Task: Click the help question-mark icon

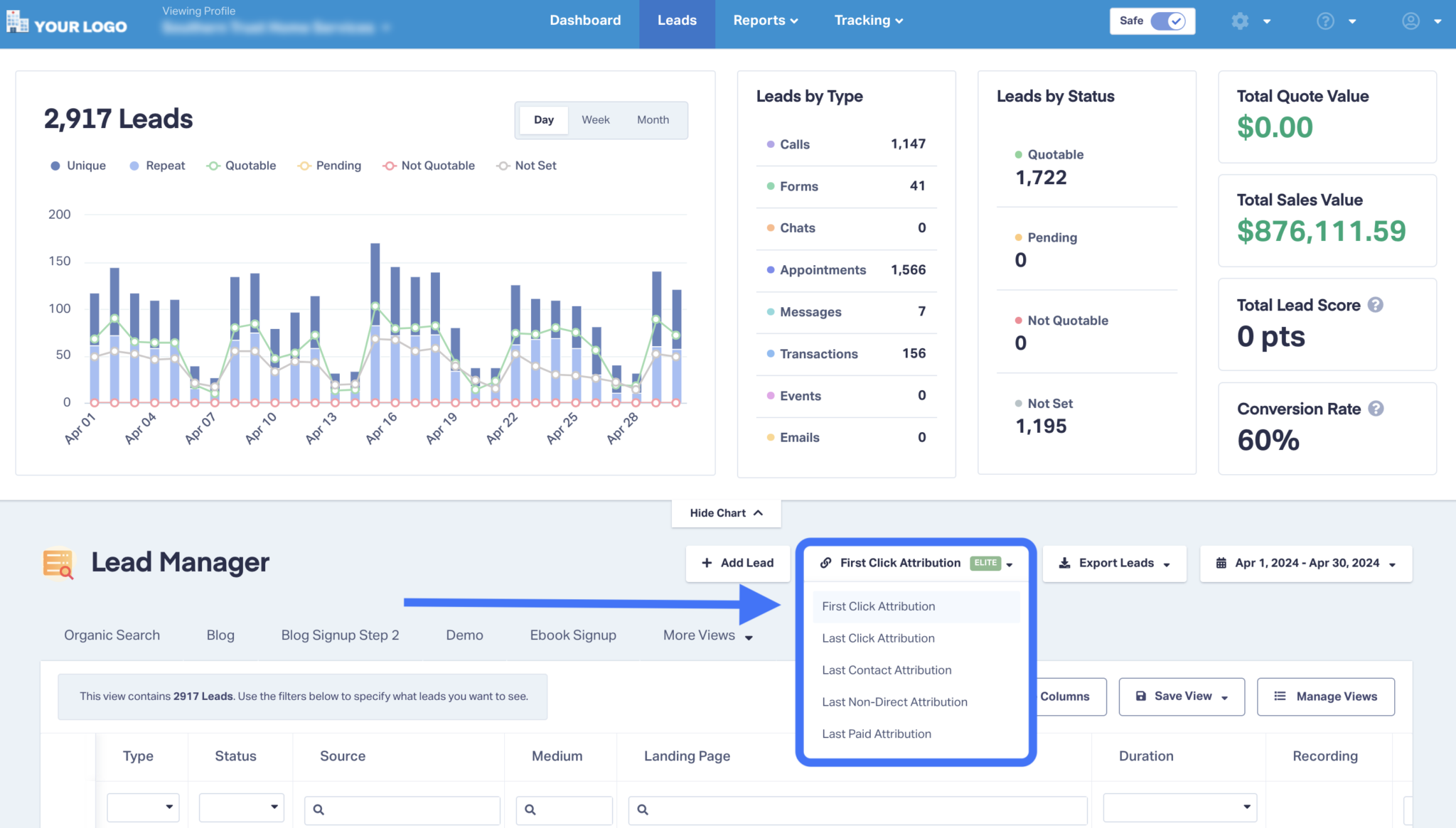Action: [1325, 21]
